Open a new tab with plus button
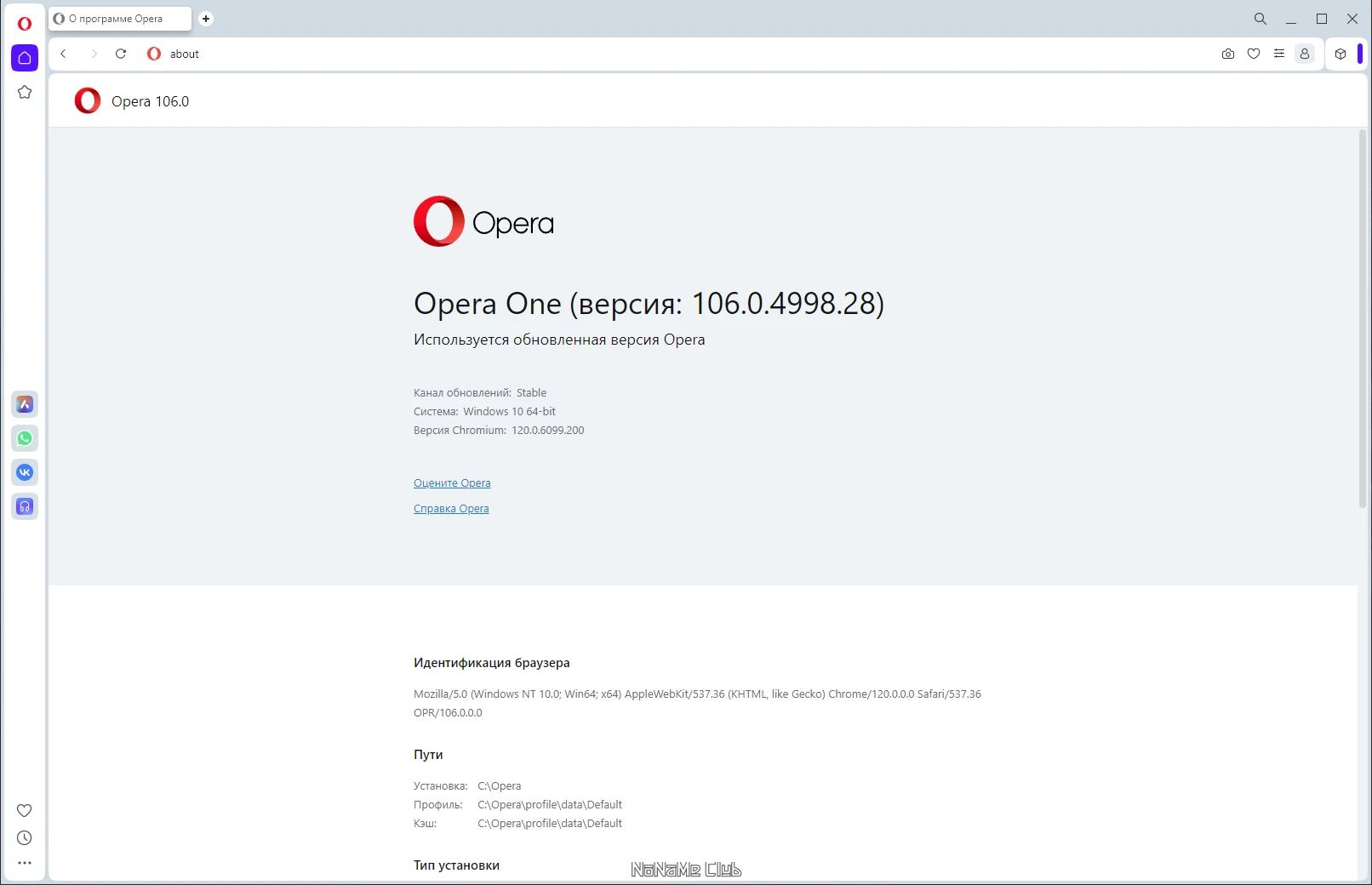The width and height of the screenshot is (1372, 885). (206, 19)
